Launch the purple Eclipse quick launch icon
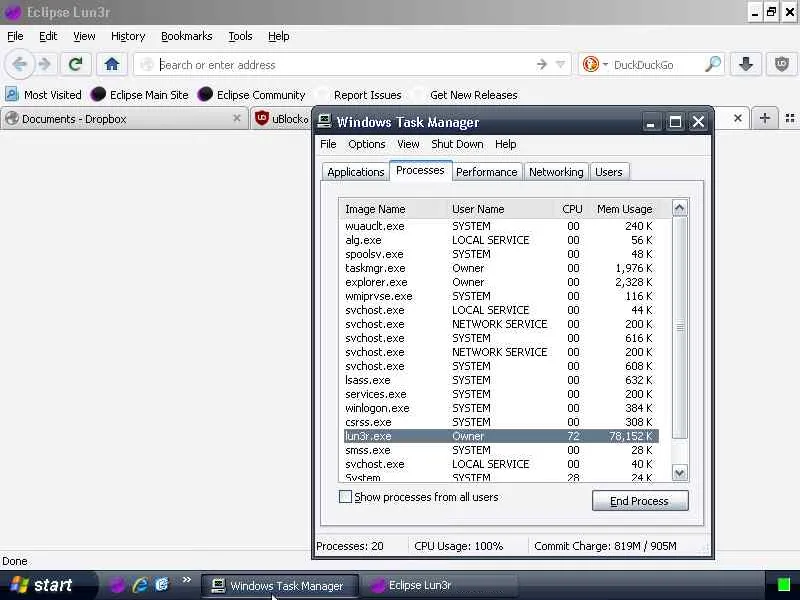 117,585
